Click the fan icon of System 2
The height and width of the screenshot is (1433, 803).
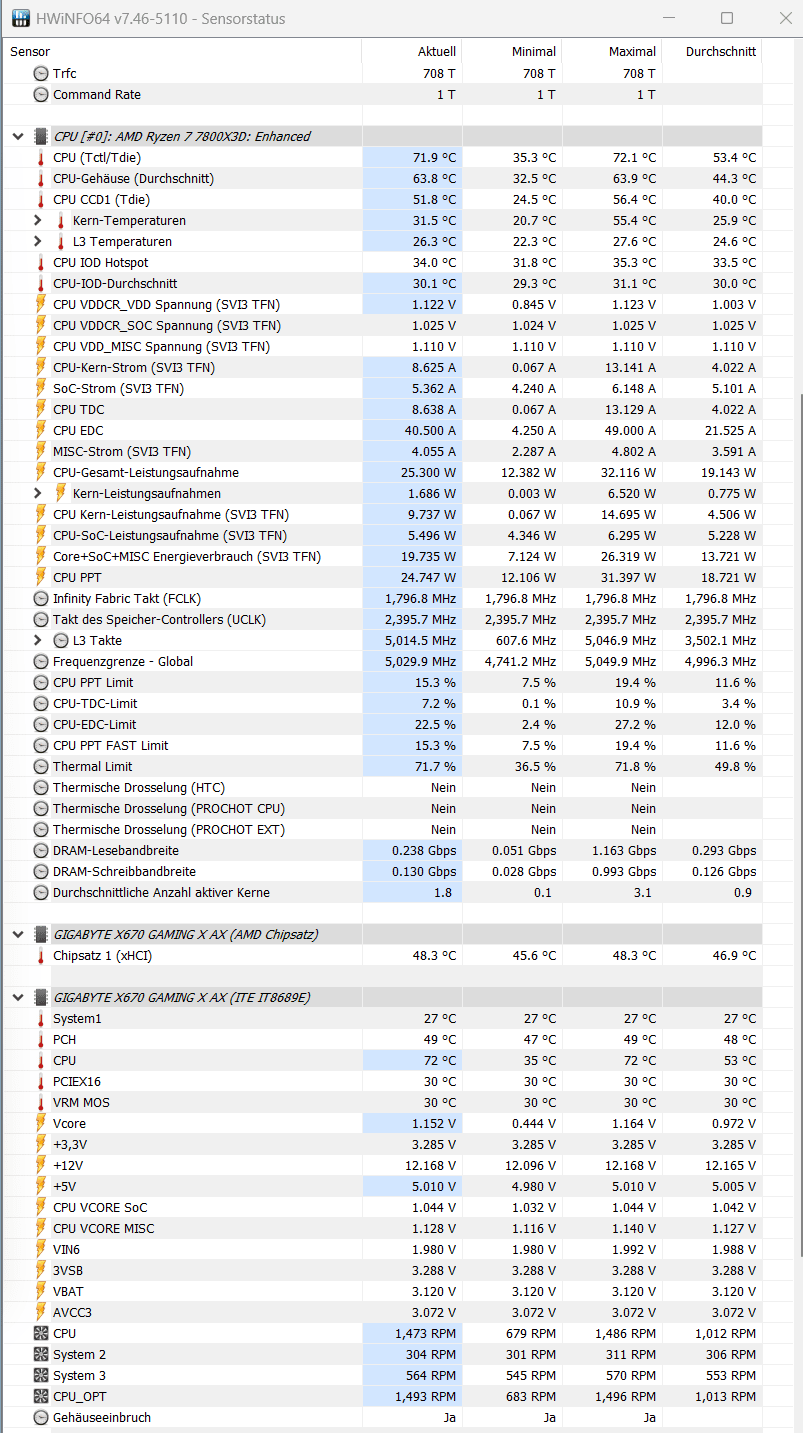click(x=41, y=1354)
